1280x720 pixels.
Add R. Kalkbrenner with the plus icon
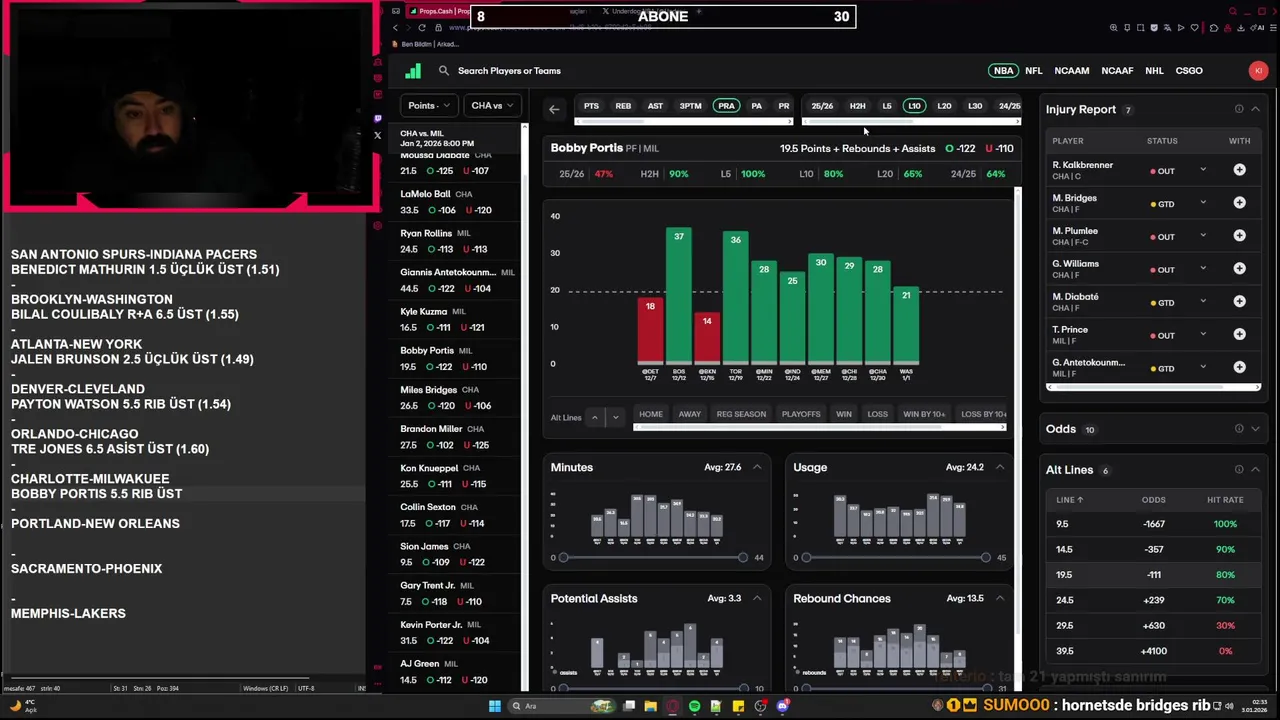tap(1239, 170)
